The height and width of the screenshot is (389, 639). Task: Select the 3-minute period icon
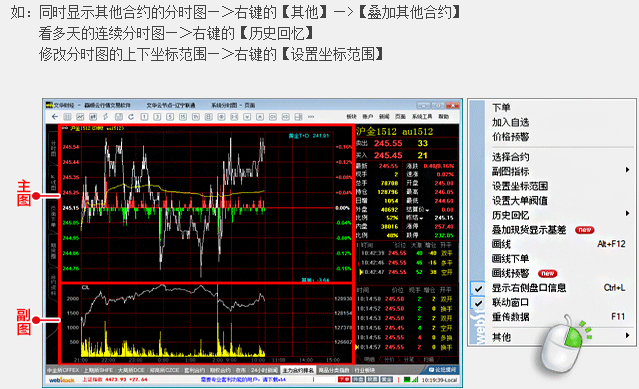click(157, 117)
